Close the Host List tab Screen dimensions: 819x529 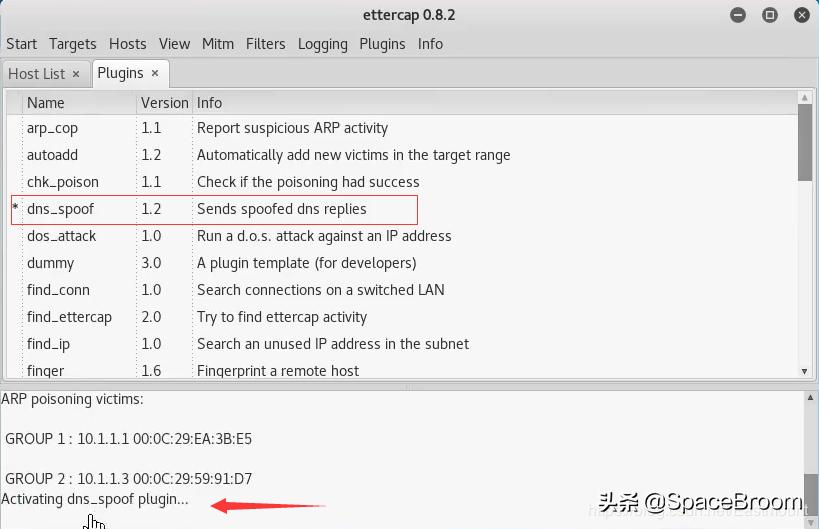[x=76, y=74]
